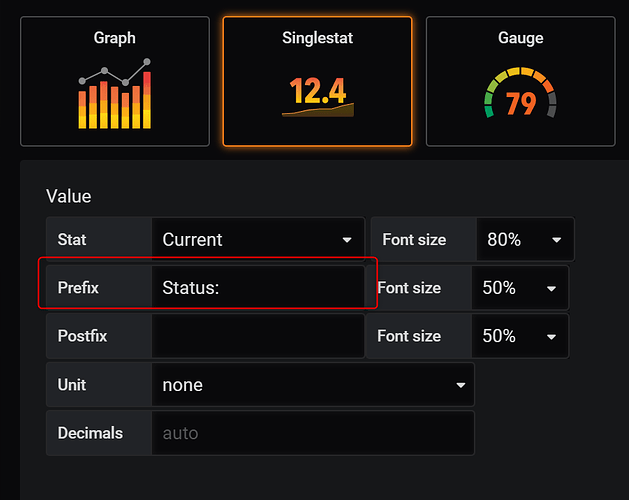The width and height of the screenshot is (629, 500).
Task: Click the Graph bar chart icon
Action: 116,95
